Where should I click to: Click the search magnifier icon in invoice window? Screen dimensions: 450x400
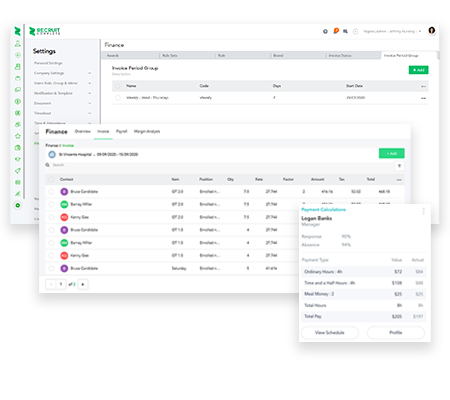pos(48,165)
